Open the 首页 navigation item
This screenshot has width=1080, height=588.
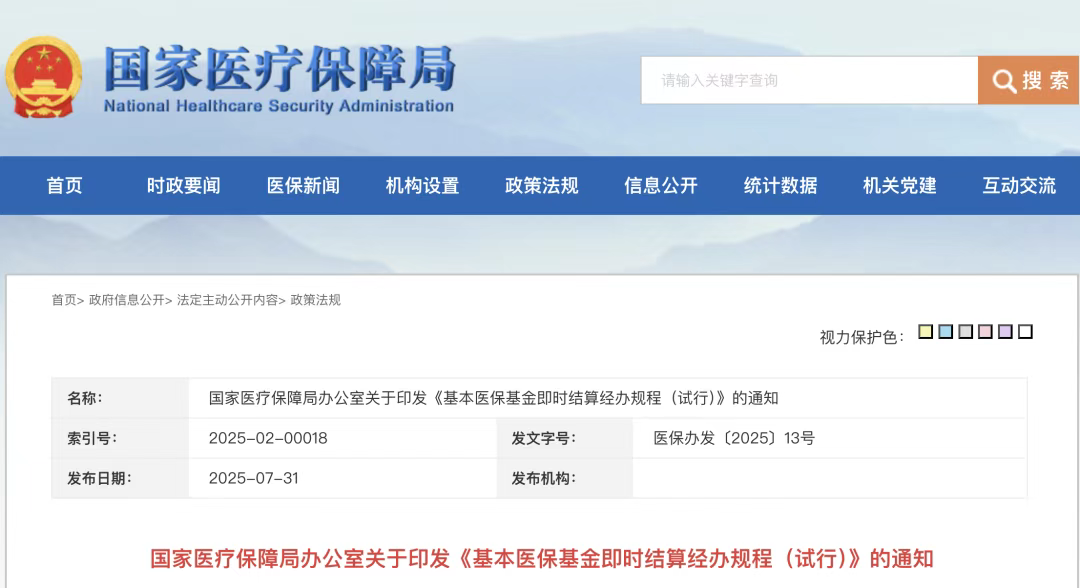pyautogui.click(x=65, y=185)
